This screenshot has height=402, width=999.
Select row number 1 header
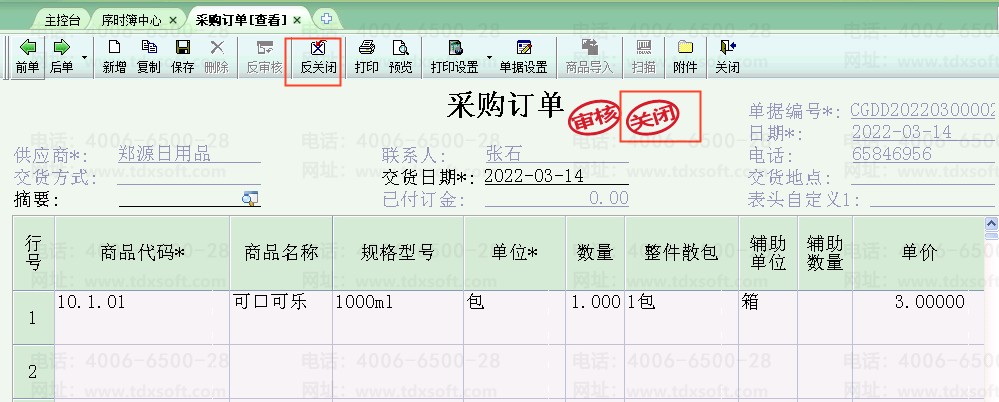pos(33,318)
